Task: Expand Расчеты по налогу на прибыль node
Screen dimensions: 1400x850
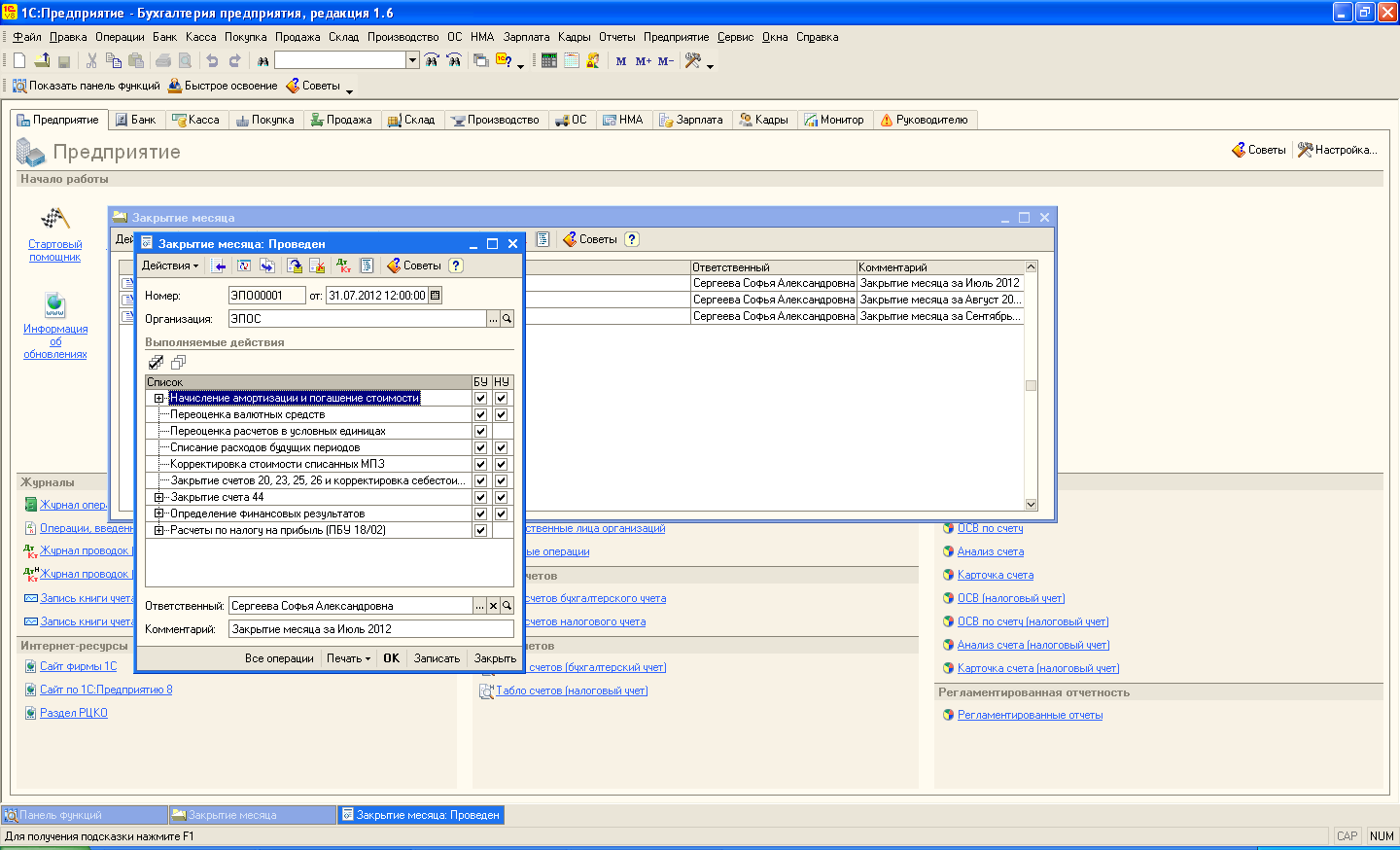Action: [158, 531]
